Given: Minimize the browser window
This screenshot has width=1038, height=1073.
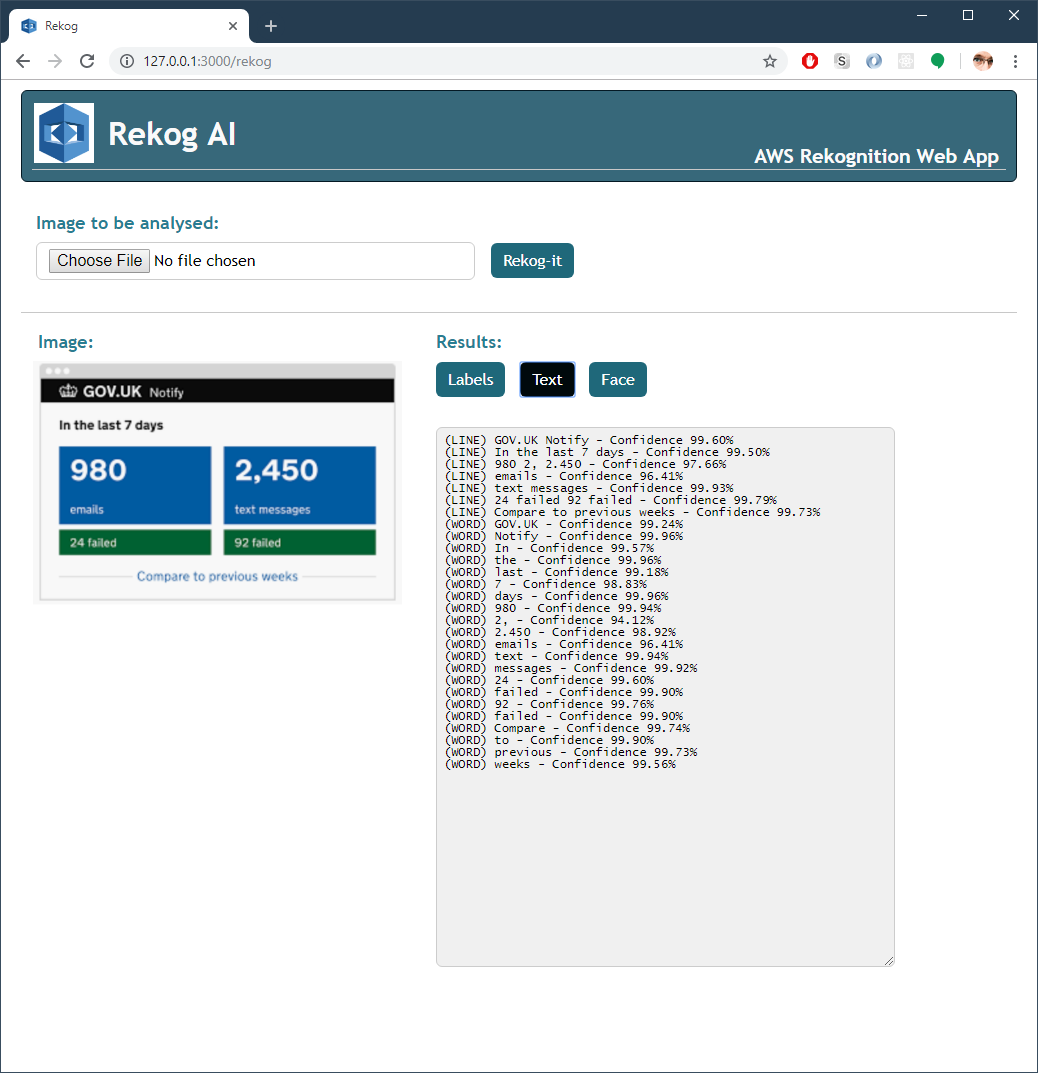Looking at the screenshot, I should (x=922, y=15).
